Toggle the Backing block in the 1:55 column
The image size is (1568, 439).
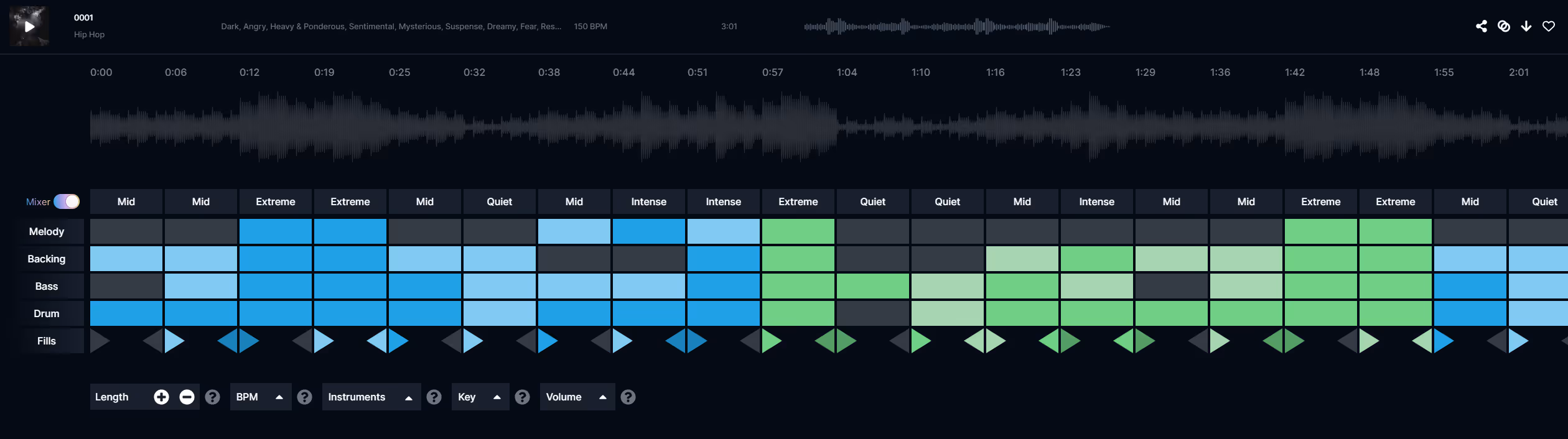(x=1470, y=259)
